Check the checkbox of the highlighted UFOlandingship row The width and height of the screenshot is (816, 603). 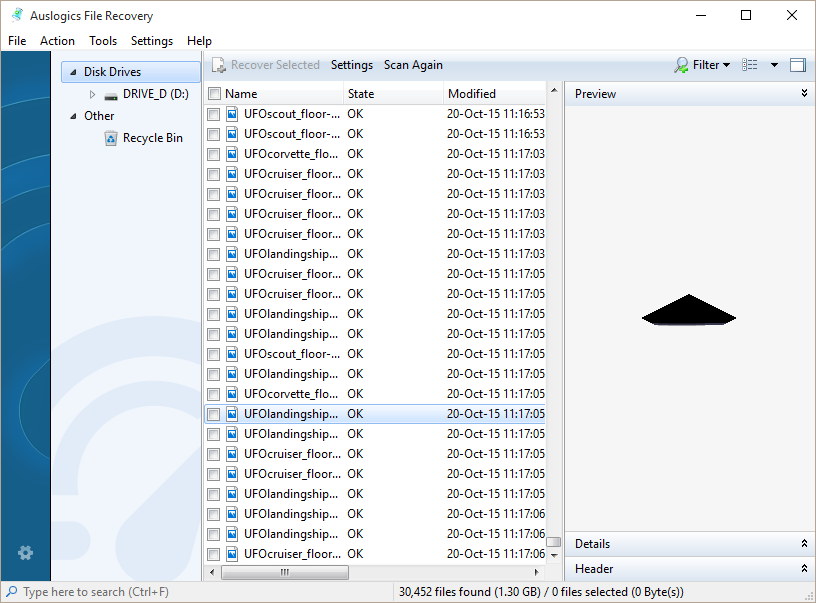pos(214,413)
